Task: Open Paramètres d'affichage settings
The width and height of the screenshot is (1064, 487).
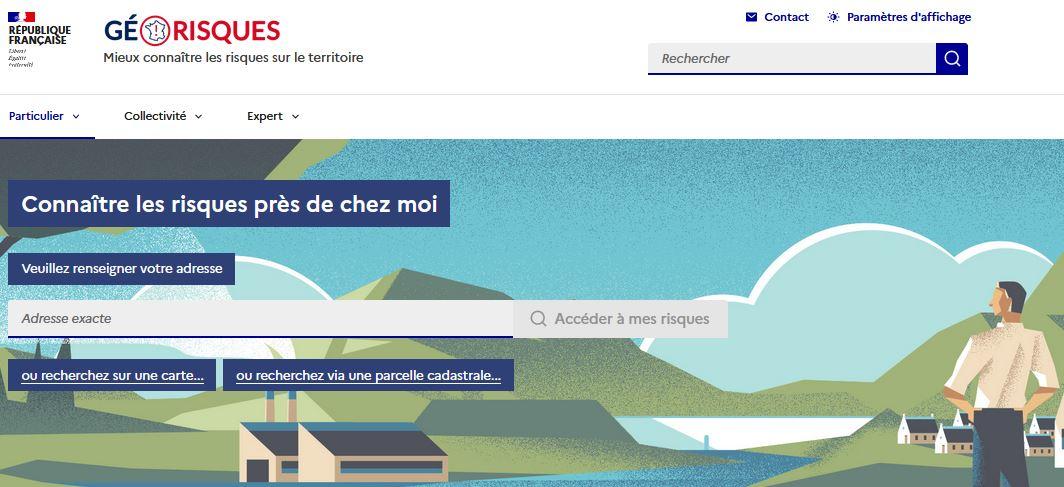Action: click(900, 17)
